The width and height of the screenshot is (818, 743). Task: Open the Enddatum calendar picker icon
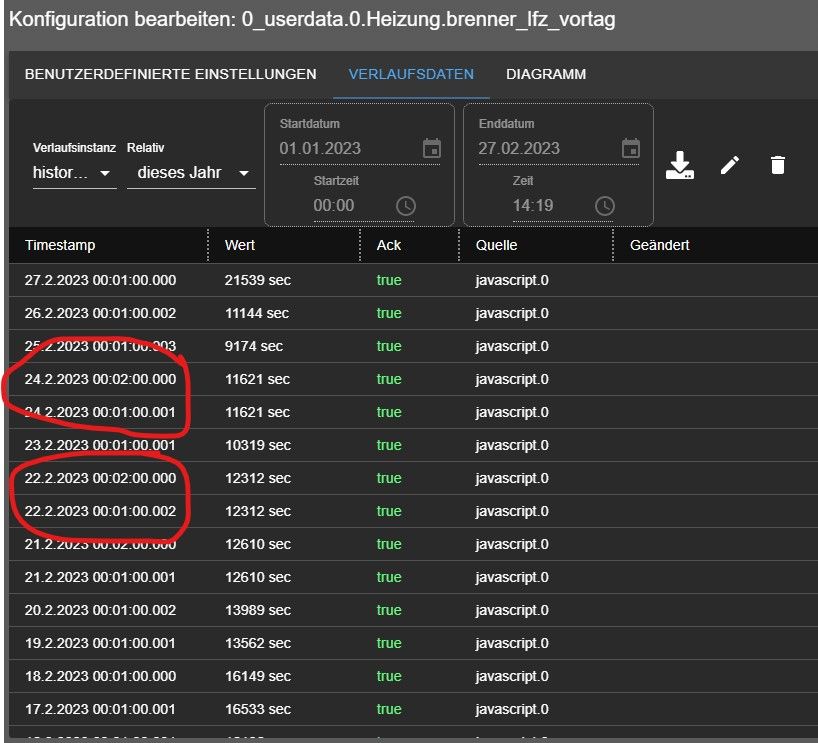point(631,148)
